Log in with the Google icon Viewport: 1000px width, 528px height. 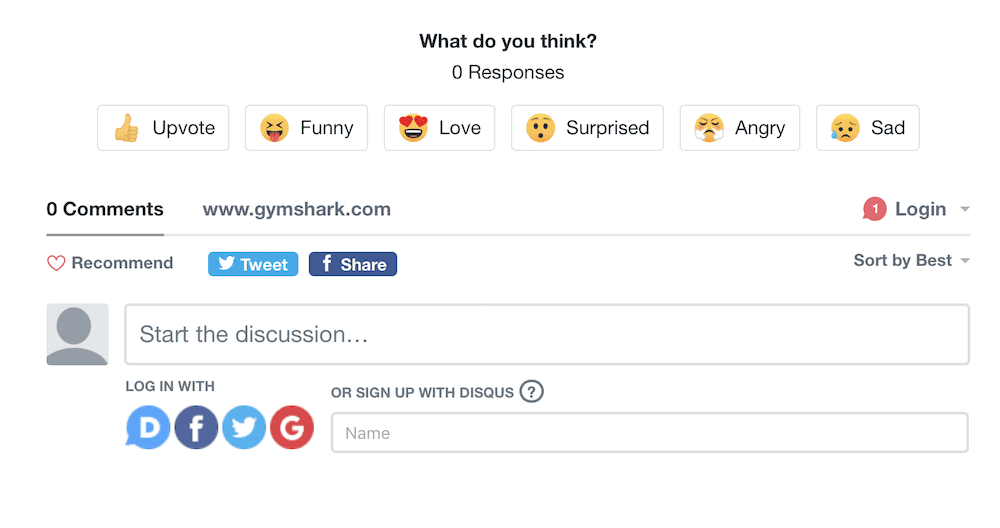[x=292, y=428]
